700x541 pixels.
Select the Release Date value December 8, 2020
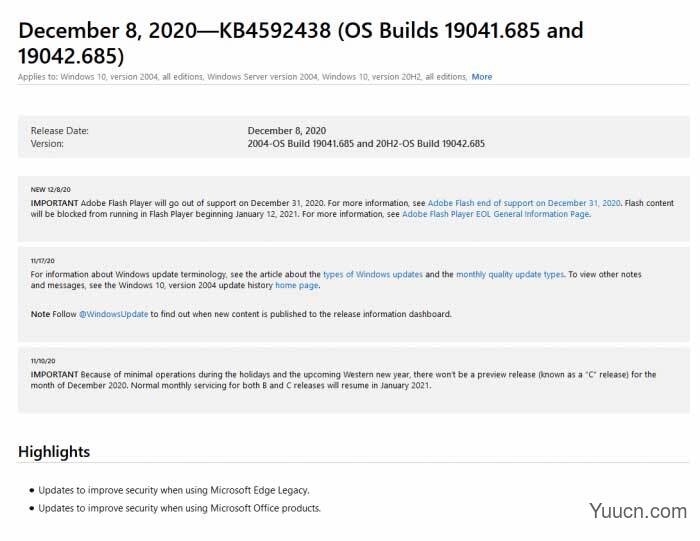point(287,131)
